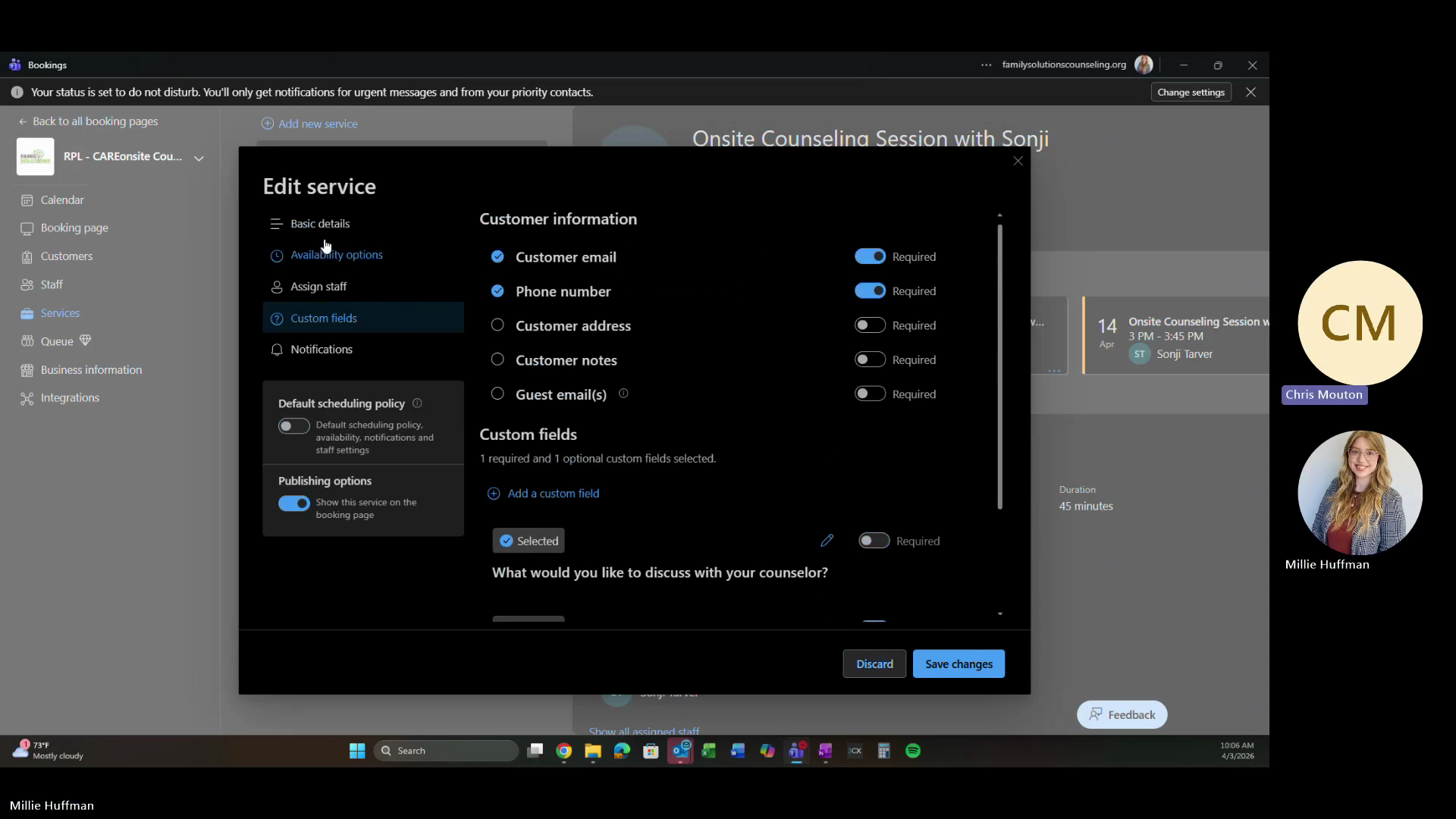The width and height of the screenshot is (1456, 819).
Task: Open Queue in the sidebar
Action: (x=57, y=341)
